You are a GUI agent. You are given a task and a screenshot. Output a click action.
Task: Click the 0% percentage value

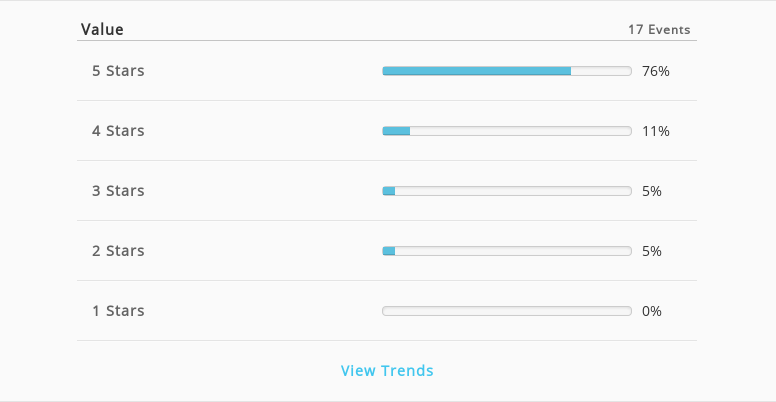(x=652, y=311)
